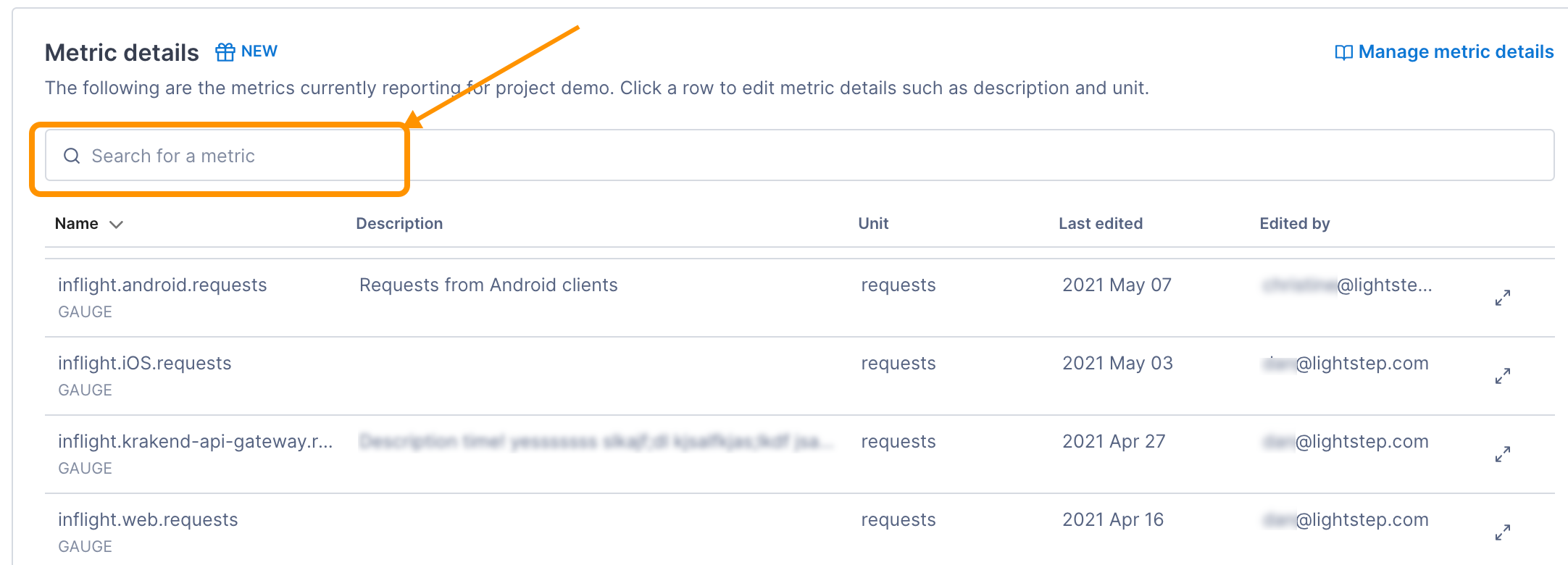Click the Requests from Android clients description

pos(488,285)
